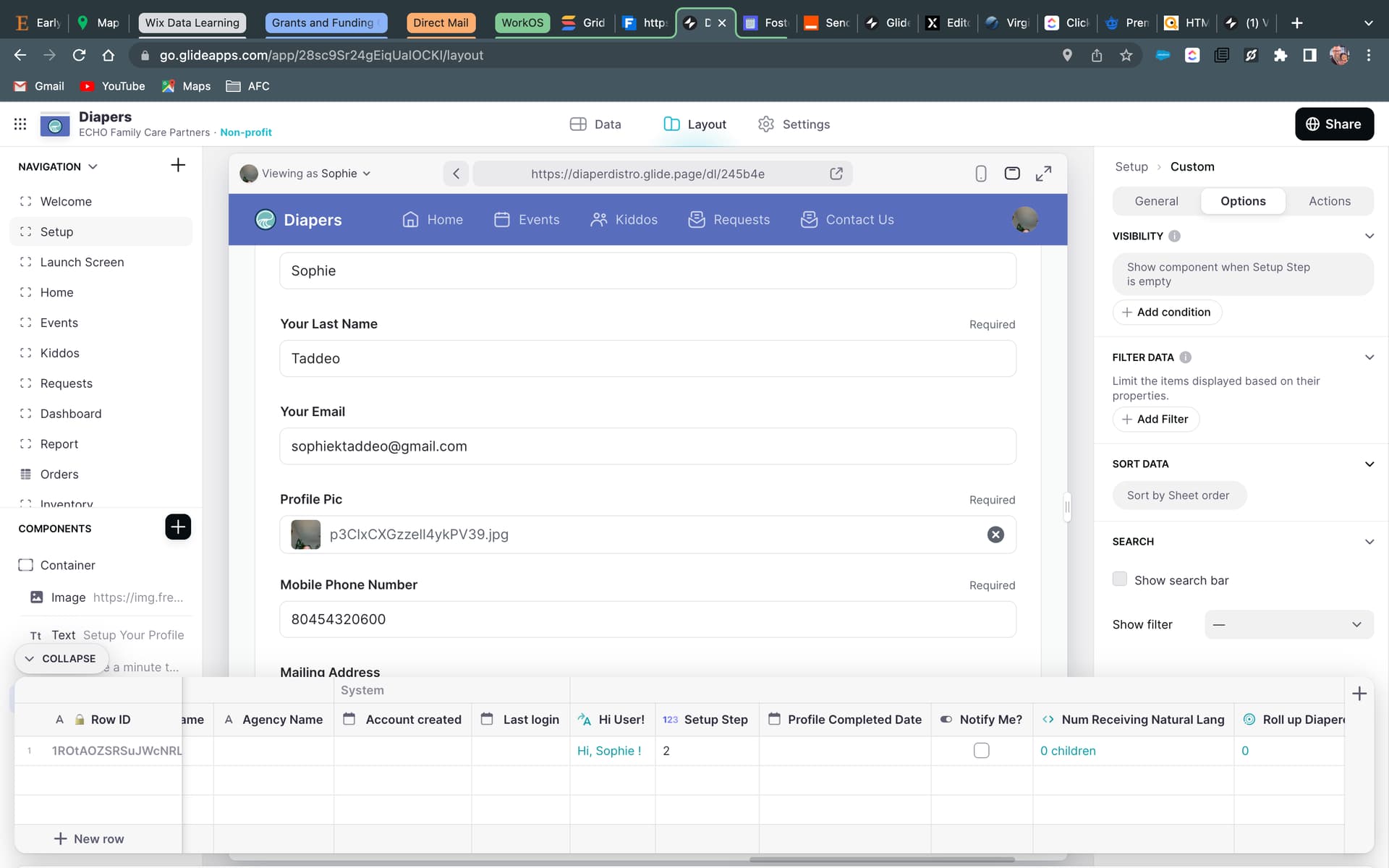Open the app grid menu icon
Viewport: 1389px width, 868px height.
click(20, 124)
